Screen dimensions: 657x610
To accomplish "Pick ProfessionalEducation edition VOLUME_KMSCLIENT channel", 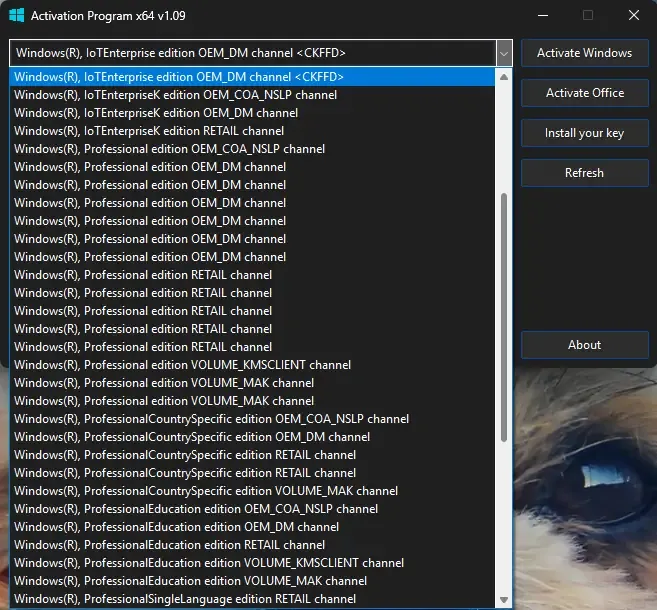I will pyautogui.click(x=252, y=563).
